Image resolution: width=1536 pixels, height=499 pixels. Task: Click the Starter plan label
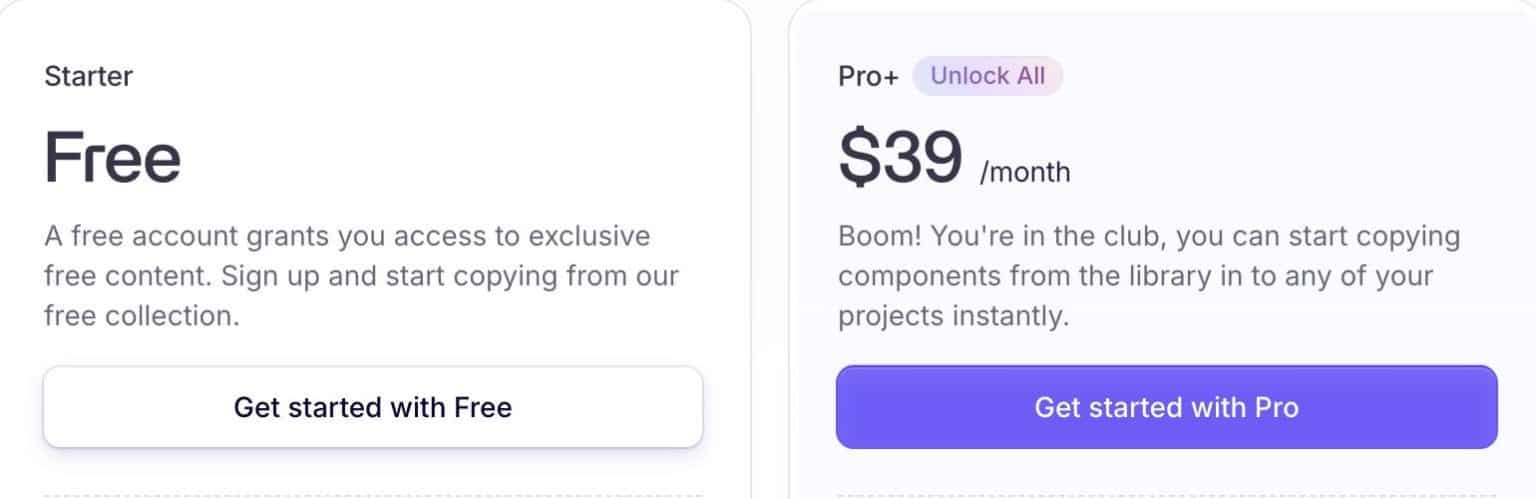[x=89, y=76]
